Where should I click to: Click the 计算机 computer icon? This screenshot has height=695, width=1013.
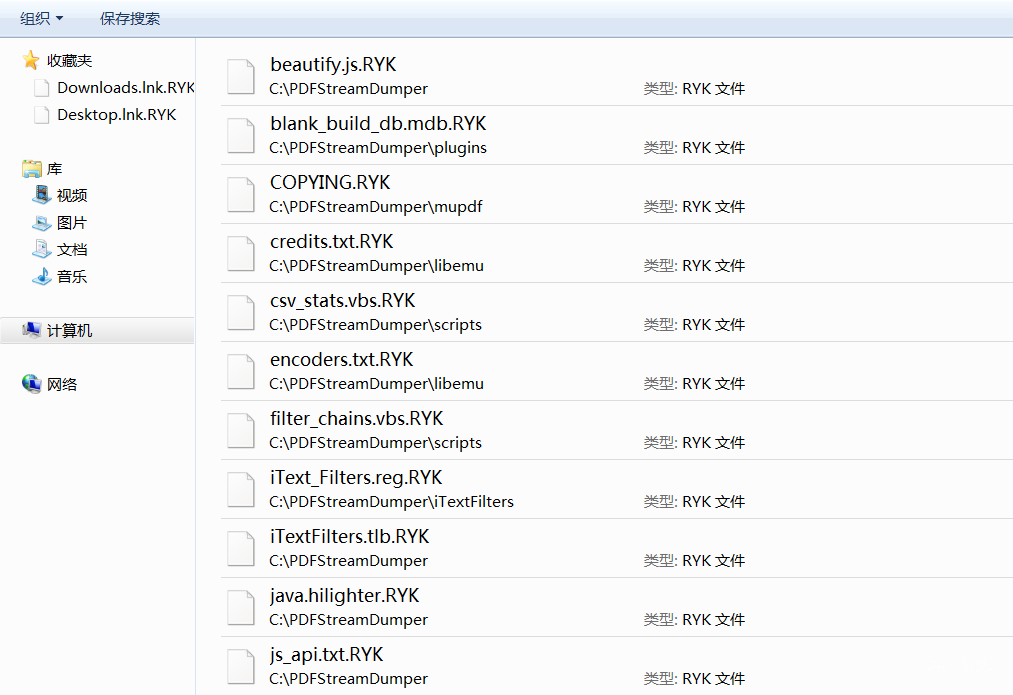pyautogui.click(x=31, y=330)
